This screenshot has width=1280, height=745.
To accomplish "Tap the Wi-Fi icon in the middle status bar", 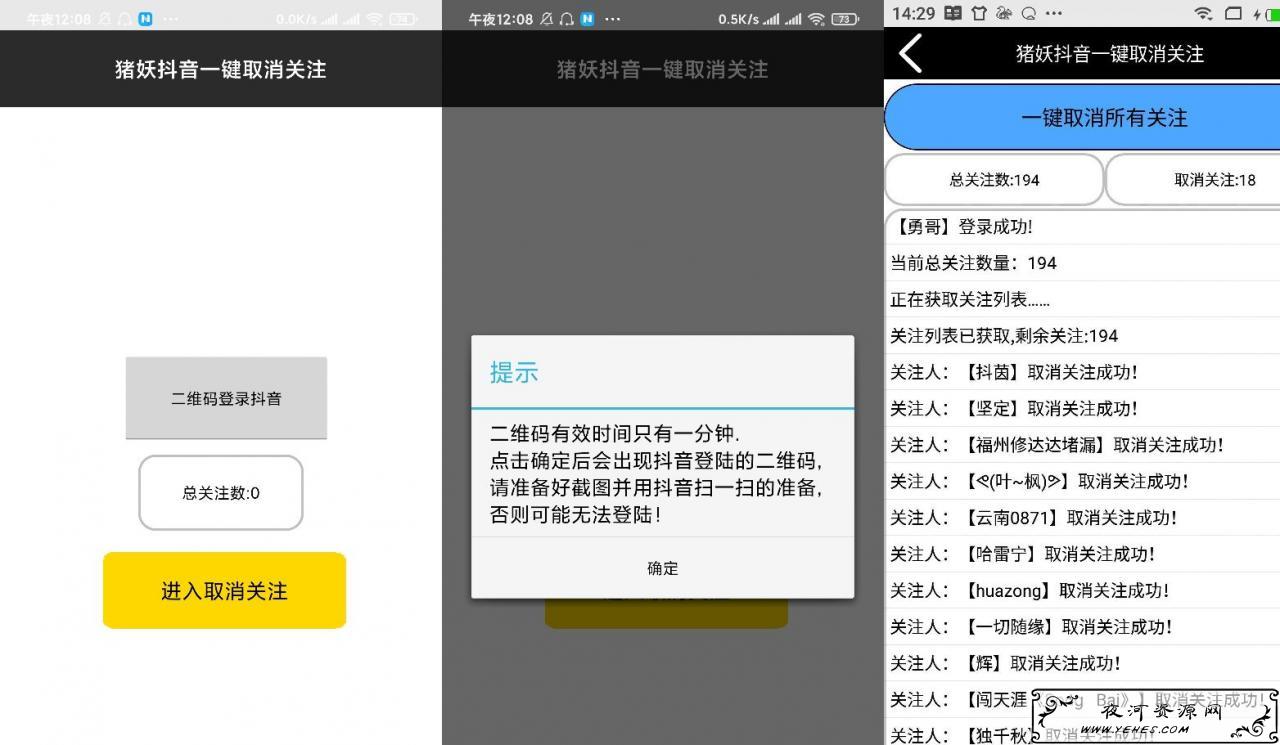I will [817, 18].
